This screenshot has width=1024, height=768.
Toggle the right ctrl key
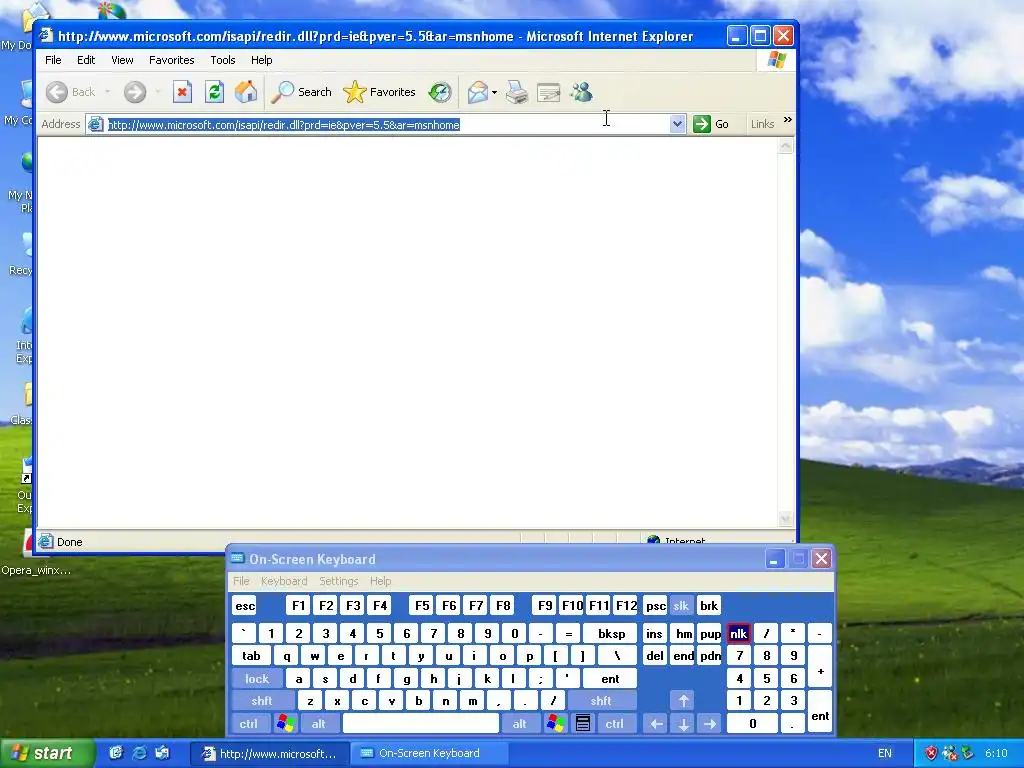pyautogui.click(x=615, y=723)
